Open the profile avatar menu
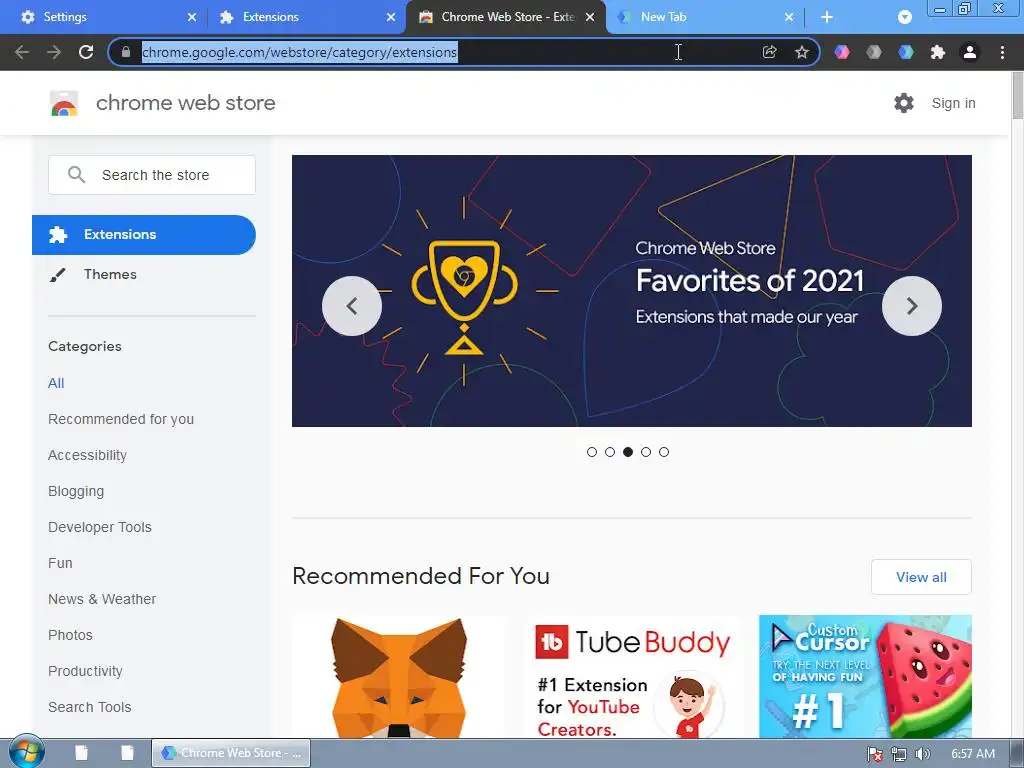 coord(970,52)
